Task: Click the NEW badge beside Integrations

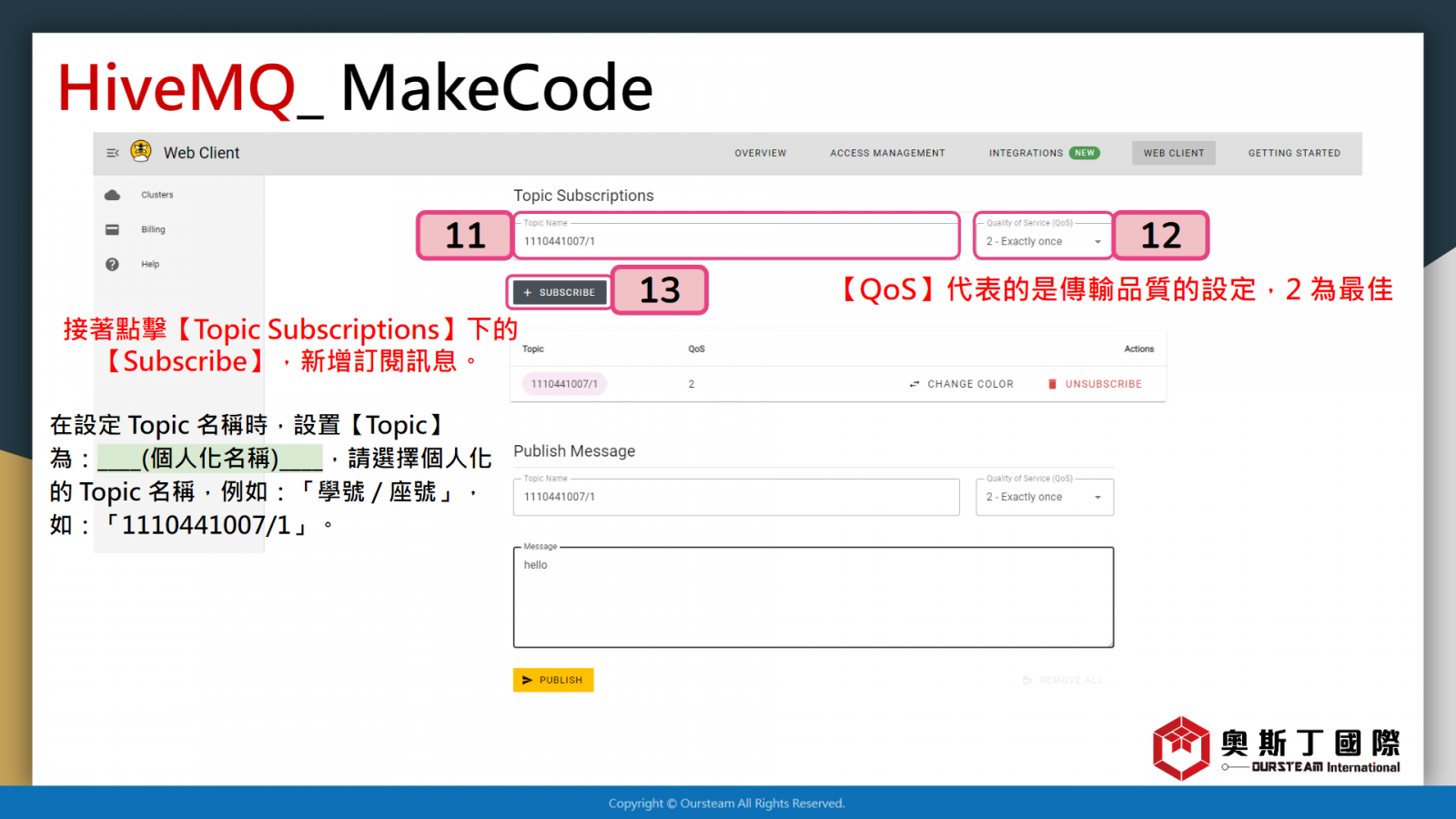Action: click(x=1084, y=153)
